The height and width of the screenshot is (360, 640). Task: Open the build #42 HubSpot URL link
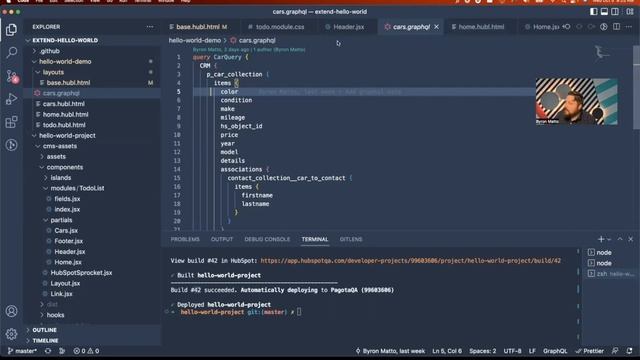coord(410,261)
